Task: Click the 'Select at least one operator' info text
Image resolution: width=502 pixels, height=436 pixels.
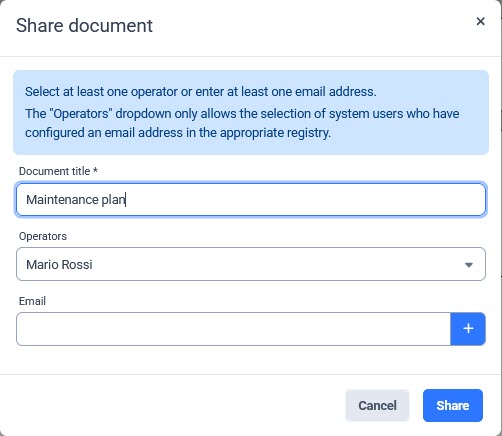Action: coord(201,91)
